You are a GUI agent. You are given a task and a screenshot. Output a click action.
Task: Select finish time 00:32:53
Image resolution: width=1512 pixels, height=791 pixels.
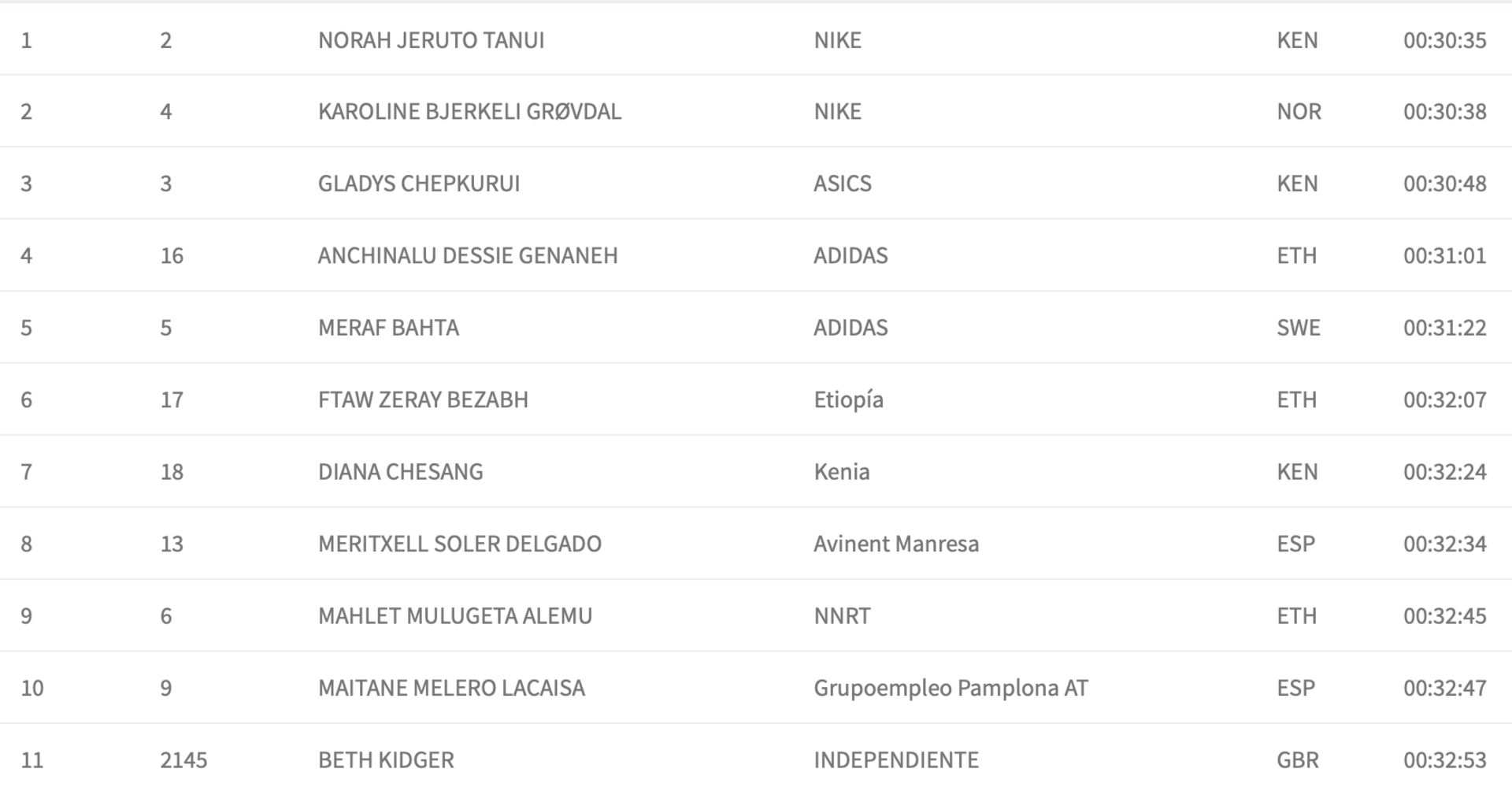click(1444, 760)
